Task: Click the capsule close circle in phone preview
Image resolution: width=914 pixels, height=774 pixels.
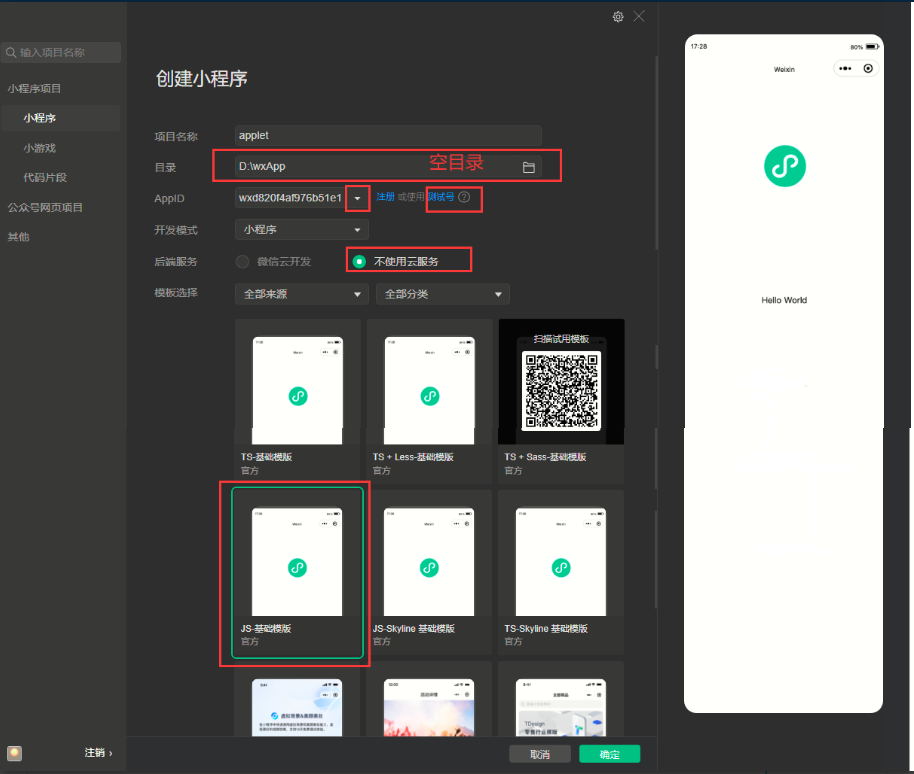Action: point(868,69)
